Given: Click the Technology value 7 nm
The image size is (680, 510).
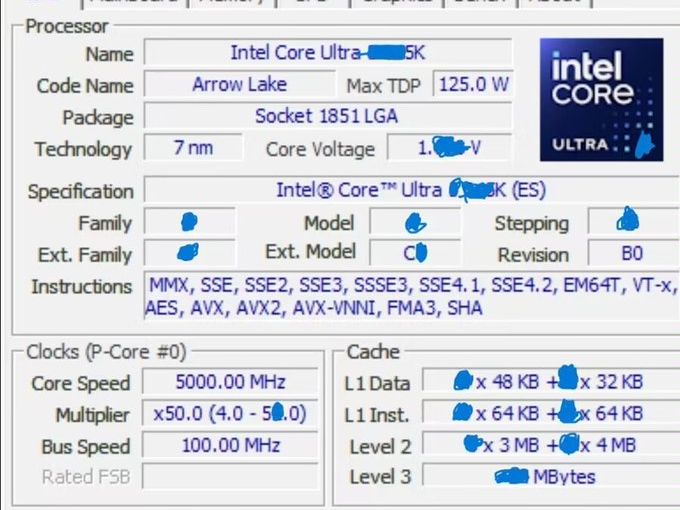Looking at the screenshot, I should click(193, 147).
